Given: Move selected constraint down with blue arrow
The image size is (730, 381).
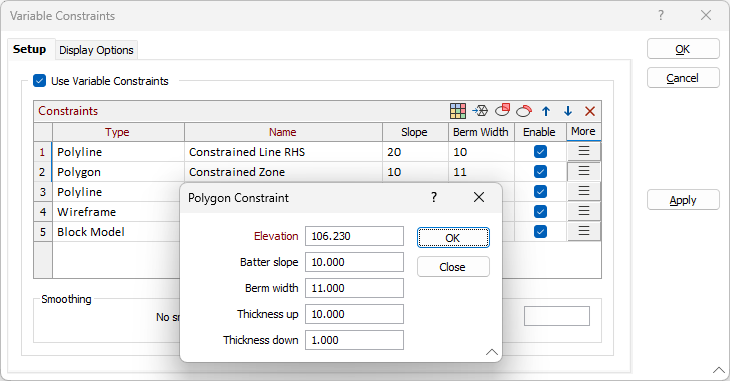Looking at the screenshot, I should pos(568,111).
